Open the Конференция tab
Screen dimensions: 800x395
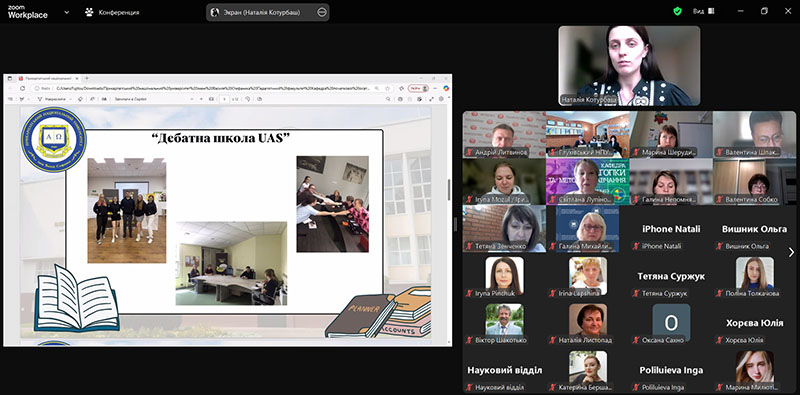tap(112, 12)
